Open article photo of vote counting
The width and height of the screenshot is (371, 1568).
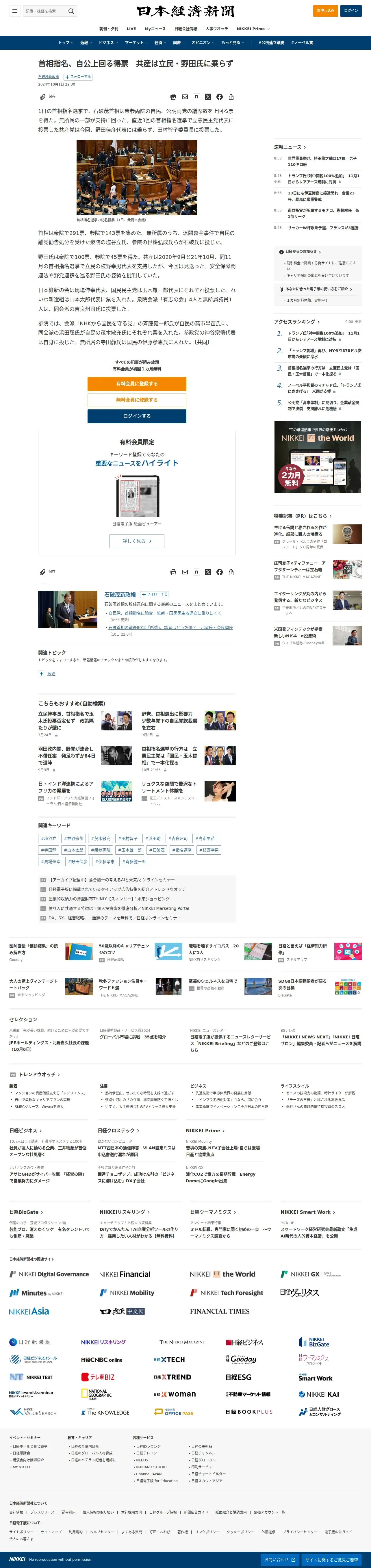[x=136, y=178]
